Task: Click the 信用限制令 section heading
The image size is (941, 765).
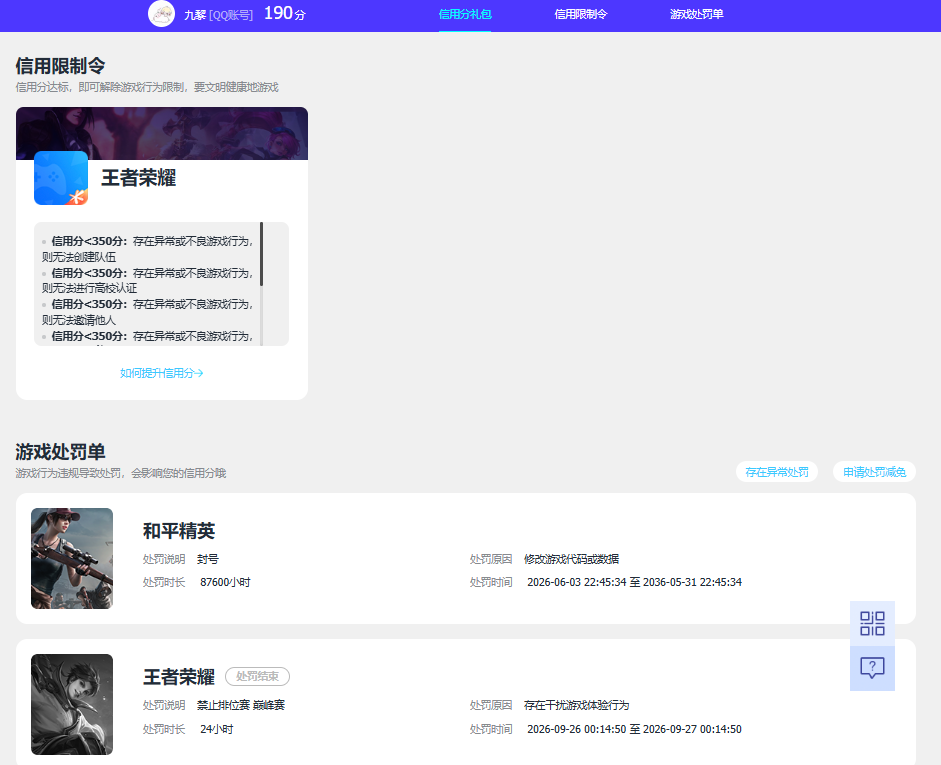Action: point(60,65)
